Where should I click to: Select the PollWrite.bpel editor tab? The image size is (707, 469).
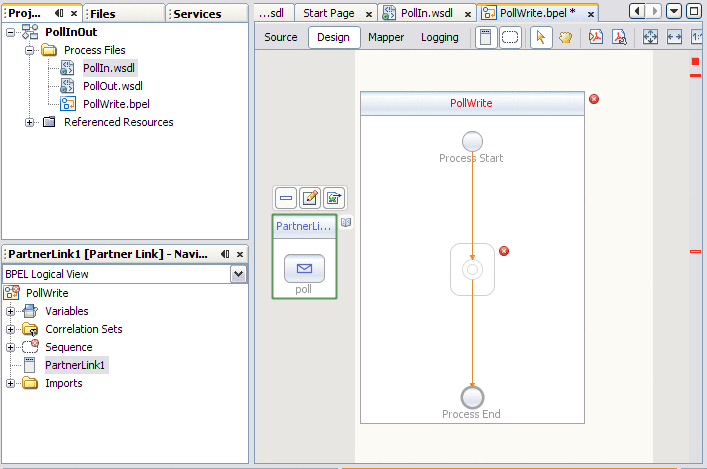pos(537,14)
